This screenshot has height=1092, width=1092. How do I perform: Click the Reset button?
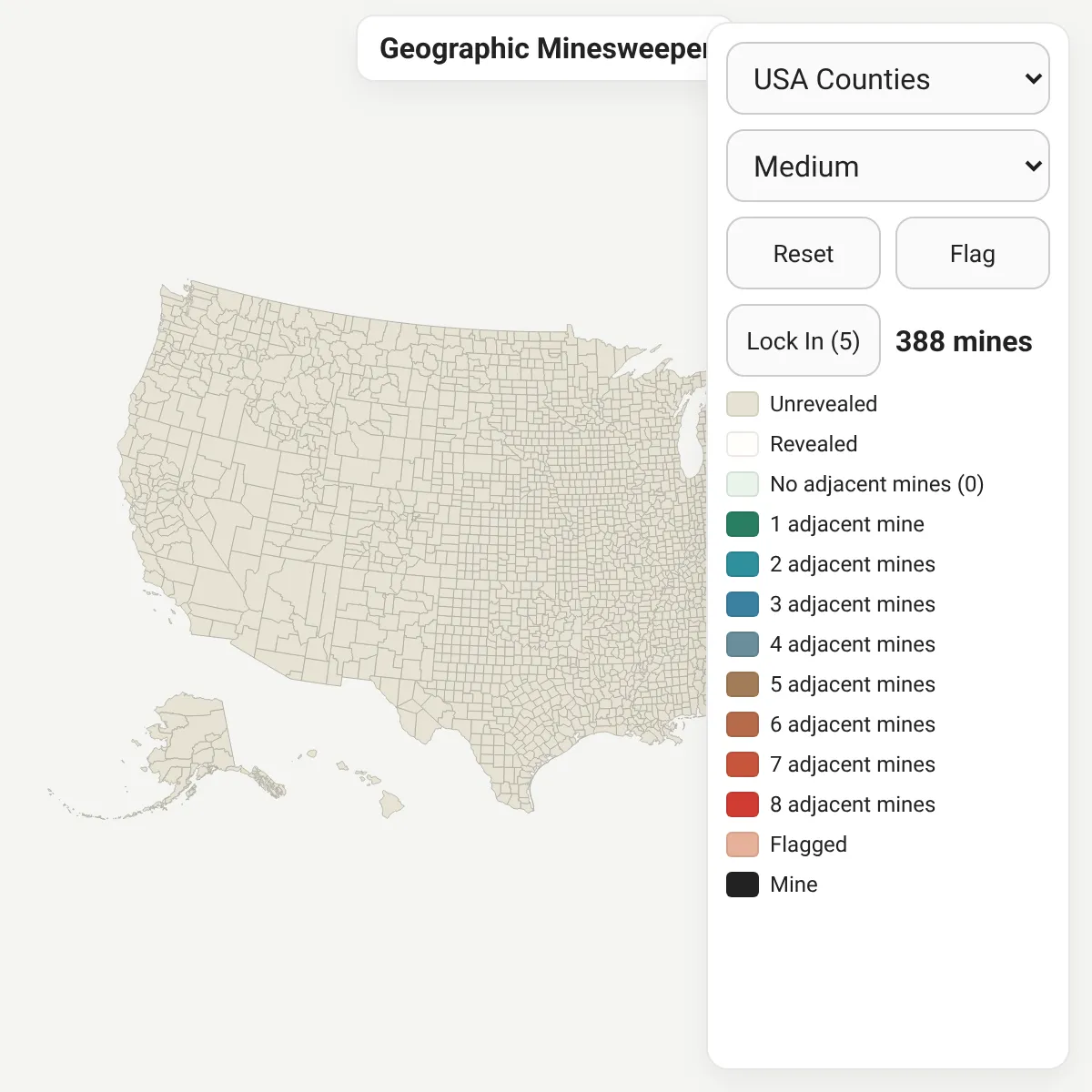pos(804,253)
